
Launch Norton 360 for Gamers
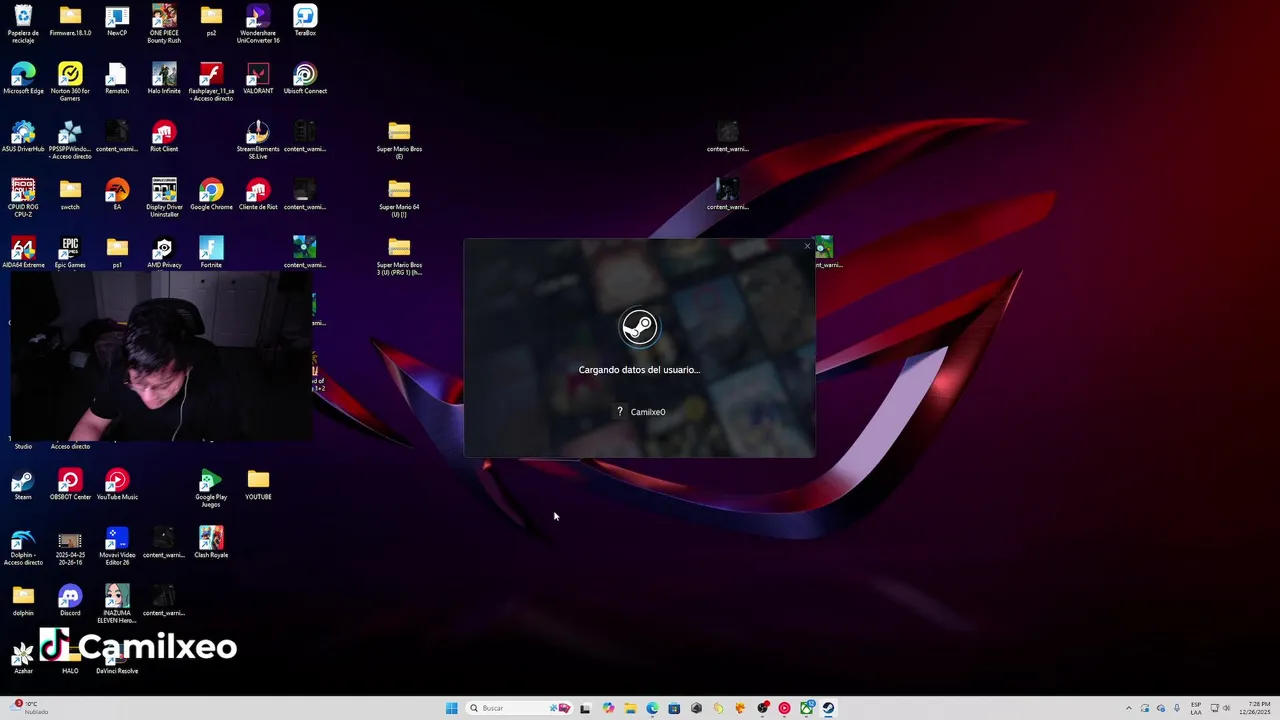click(70, 81)
